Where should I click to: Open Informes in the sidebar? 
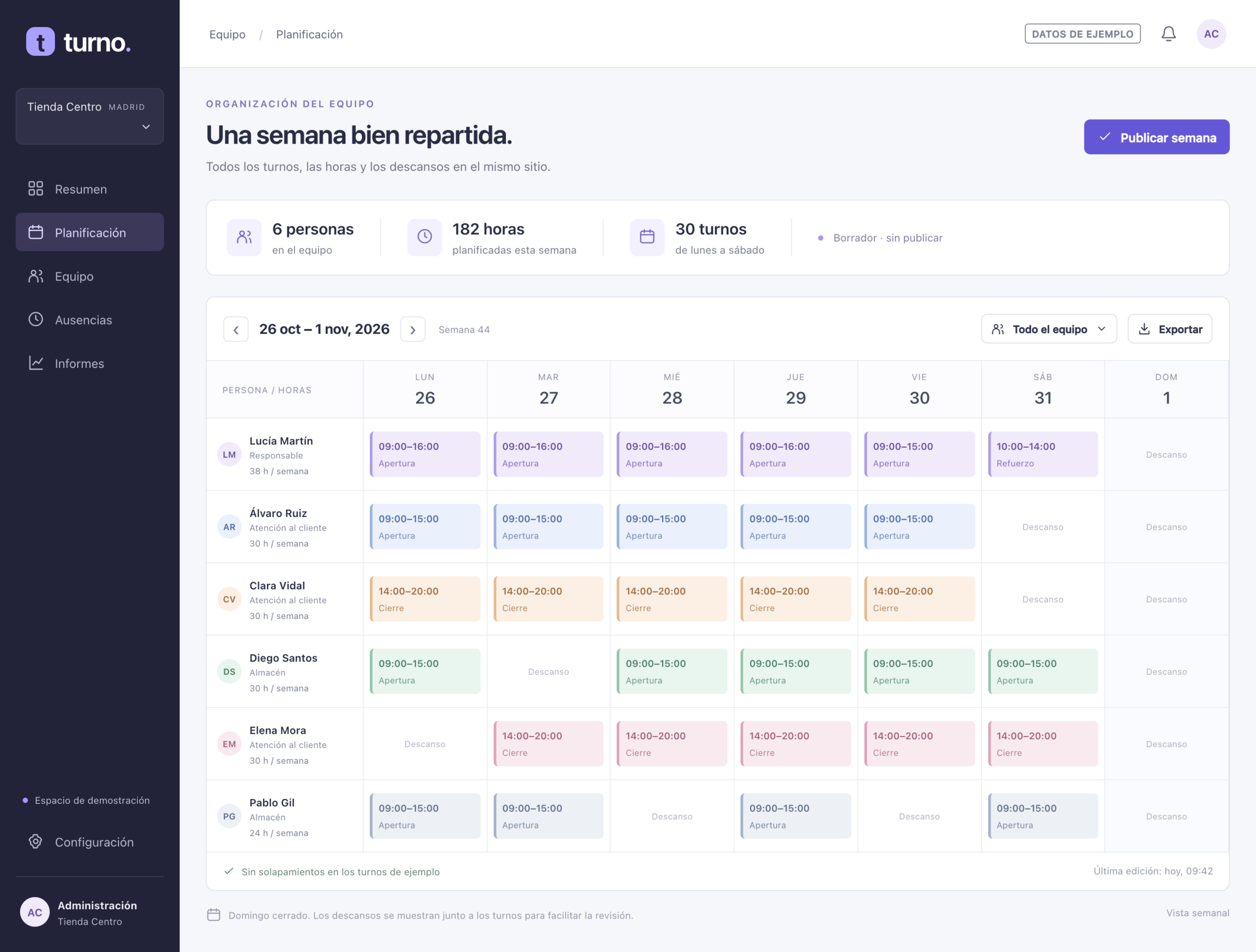pyautogui.click(x=90, y=363)
